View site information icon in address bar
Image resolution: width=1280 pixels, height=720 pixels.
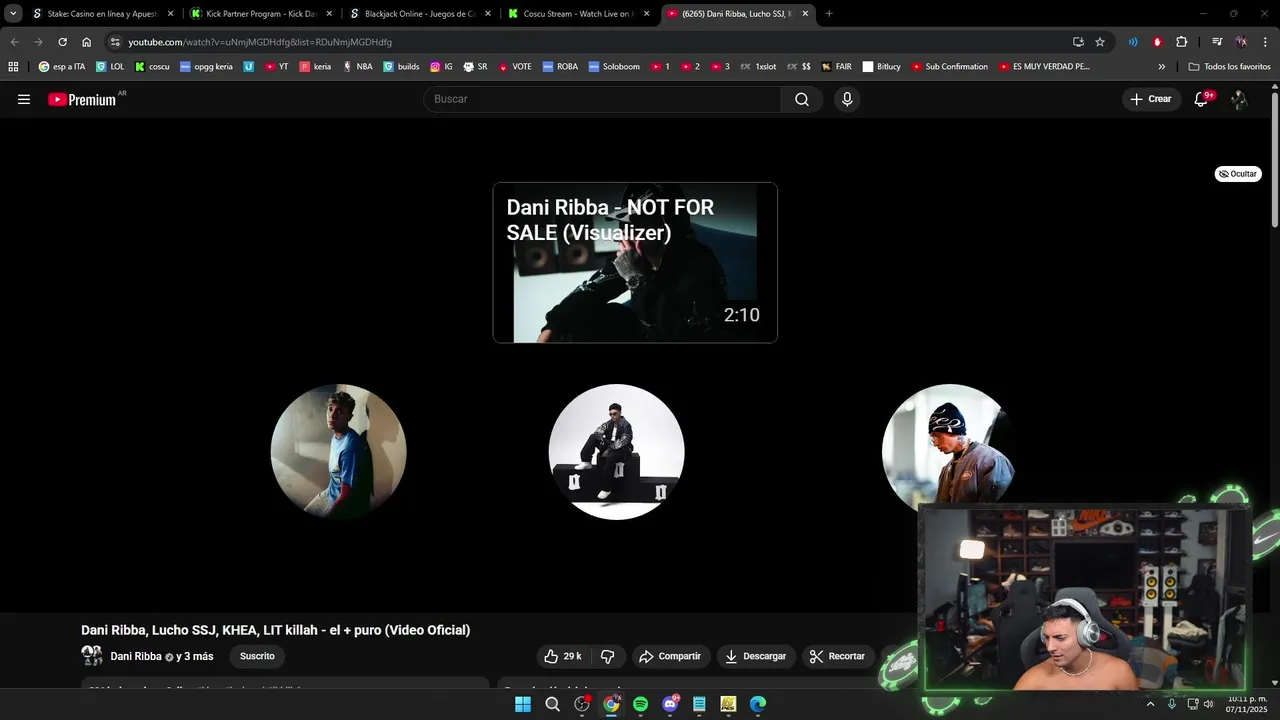pyautogui.click(x=116, y=42)
